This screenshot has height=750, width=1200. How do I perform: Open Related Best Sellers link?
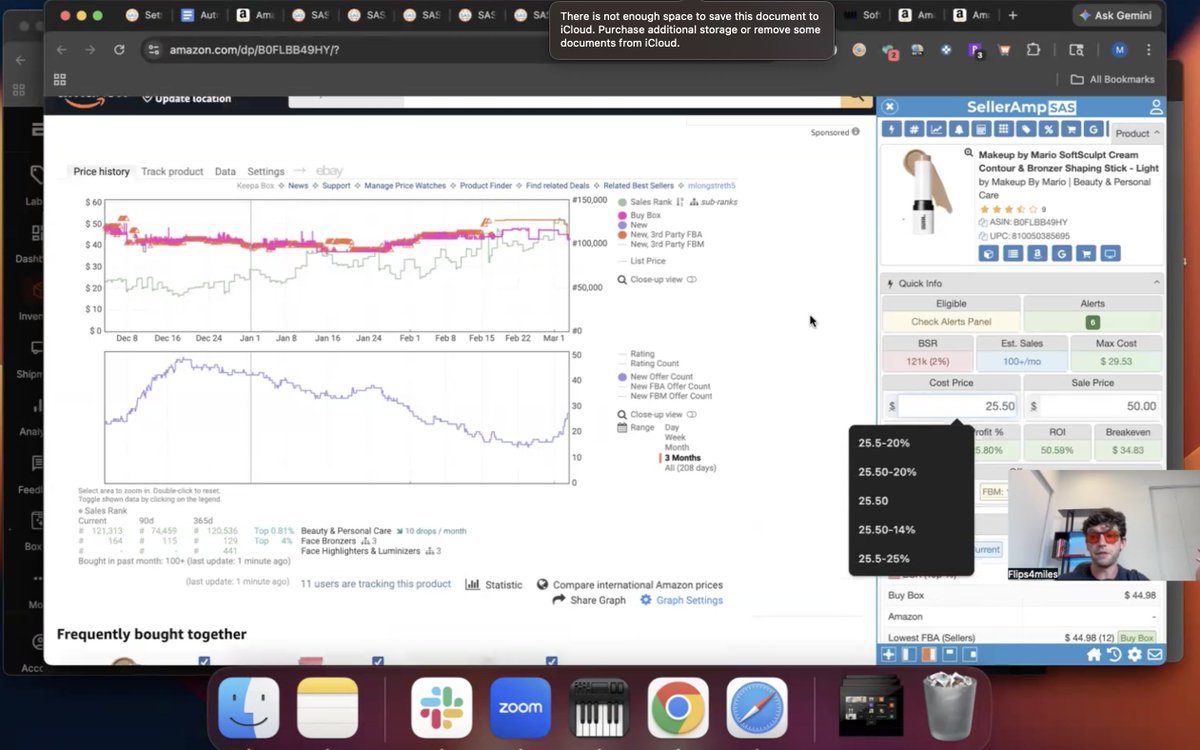(x=638, y=185)
